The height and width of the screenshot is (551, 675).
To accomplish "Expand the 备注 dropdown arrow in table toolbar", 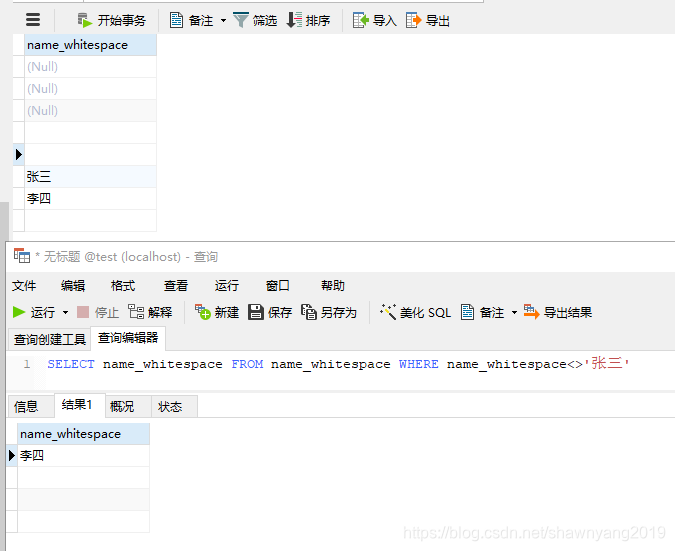I will click(223, 20).
